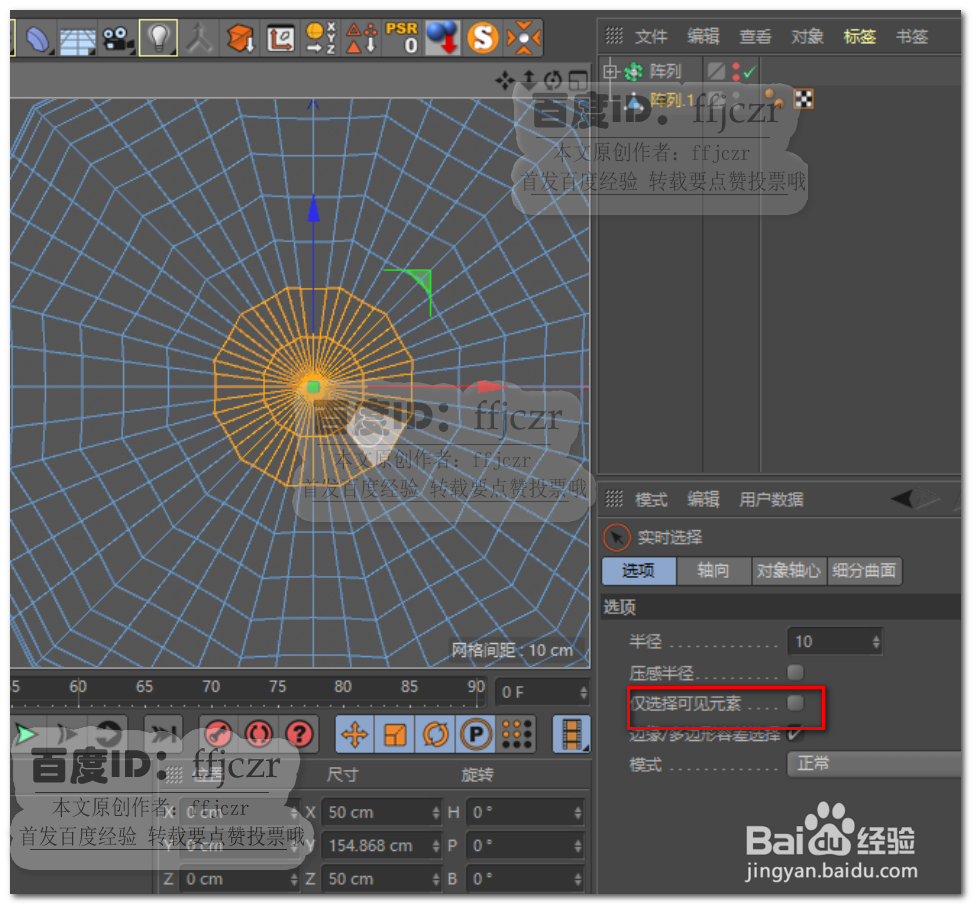Adjust the size X 50 cm stepper
This screenshot has height=905, width=972.
[x=436, y=813]
